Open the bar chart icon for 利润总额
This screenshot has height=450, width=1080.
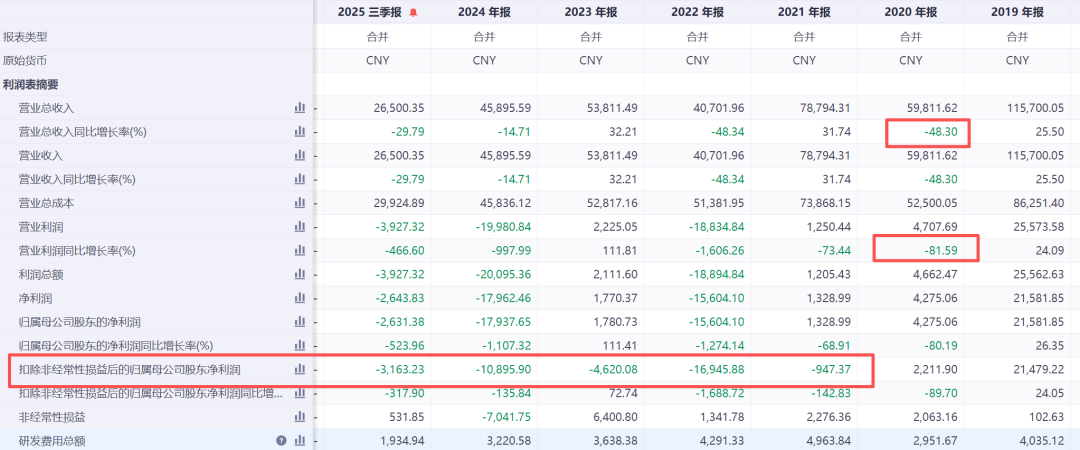(x=299, y=274)
